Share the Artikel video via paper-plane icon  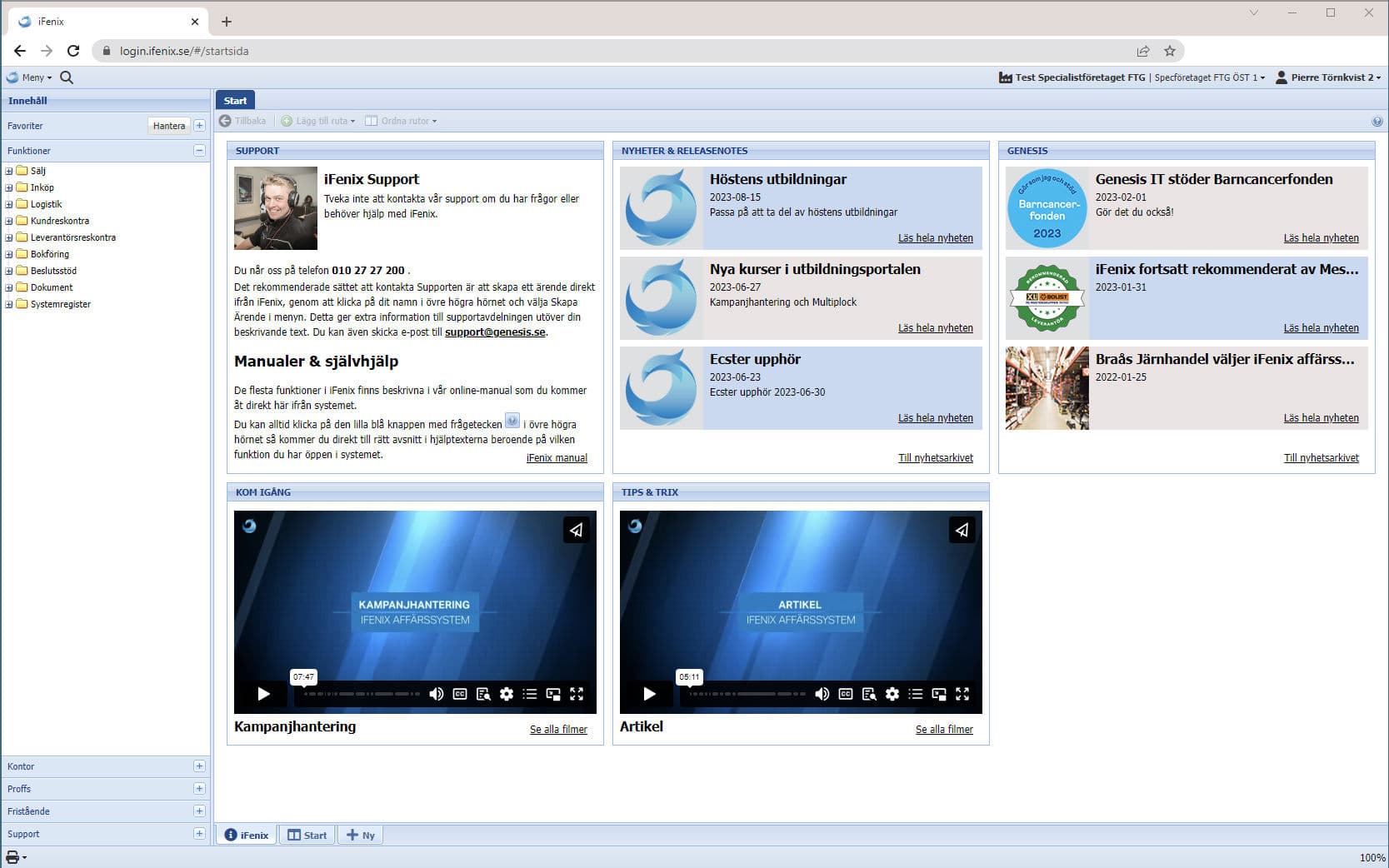[962, 530]
